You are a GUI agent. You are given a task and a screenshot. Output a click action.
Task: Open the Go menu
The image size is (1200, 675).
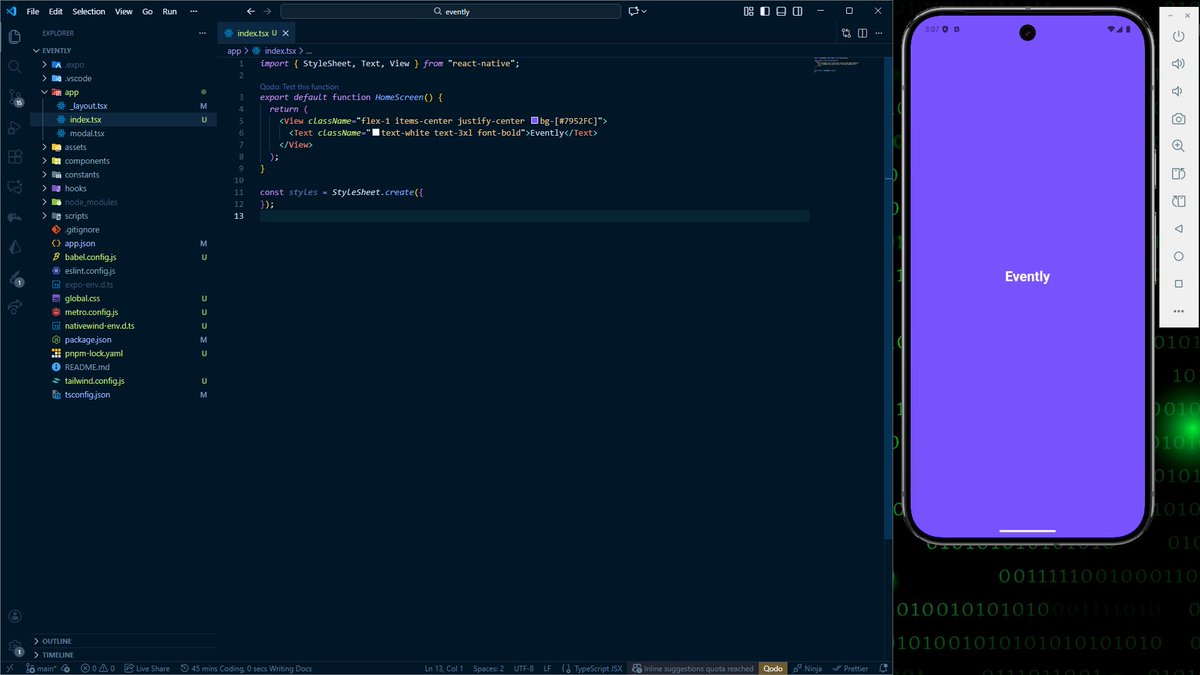(147, 11)
